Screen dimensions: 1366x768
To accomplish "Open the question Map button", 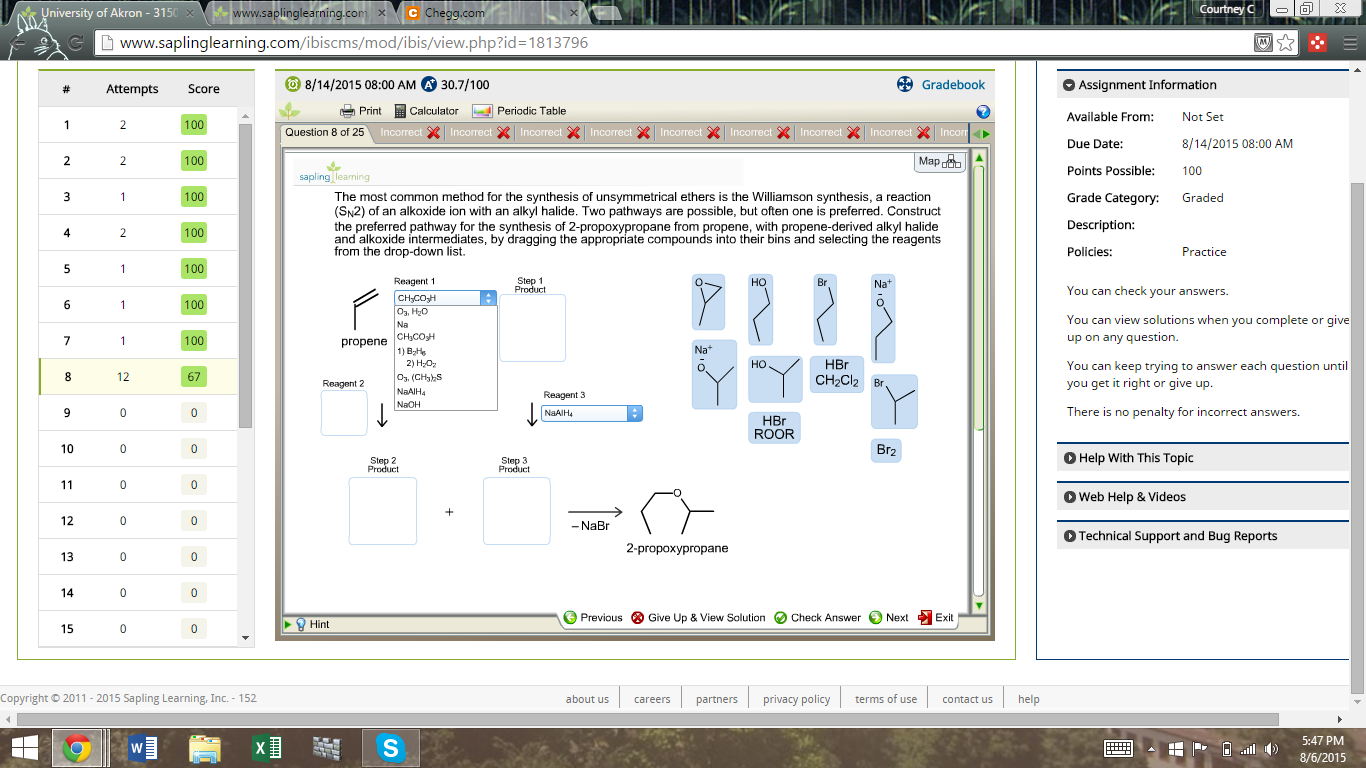I will pos(939,161).
